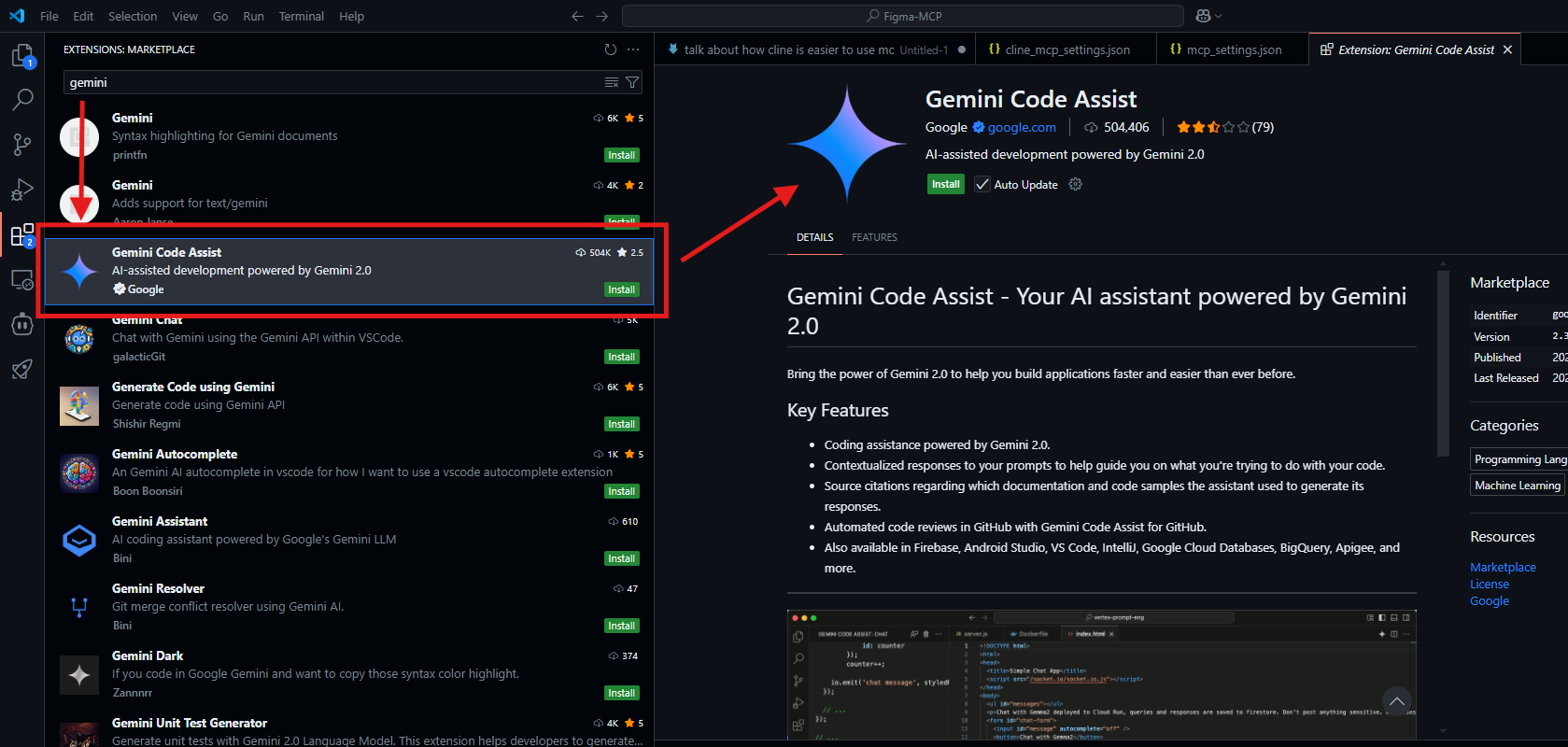The height and width of the screenshot is (747, 1568).
Task: Install Gemini Code Assist from detail page
Action: [x=945, y=184]
